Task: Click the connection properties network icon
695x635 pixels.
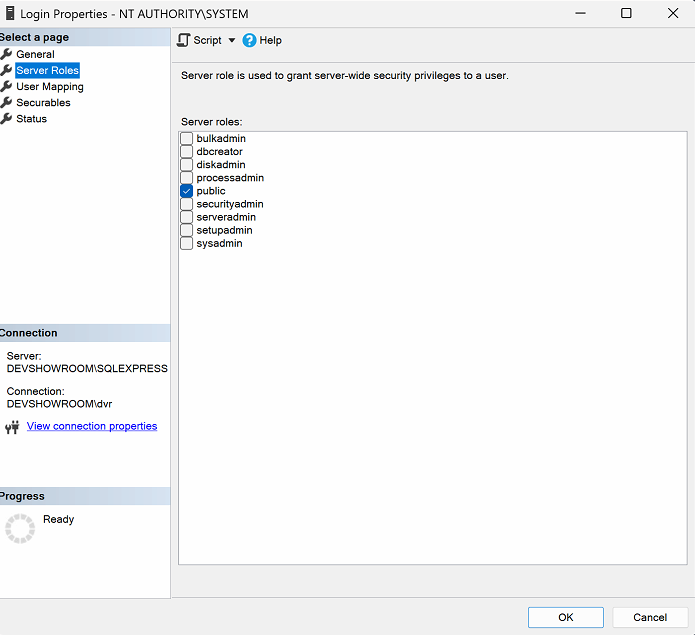Action: (x=13, y=427)
